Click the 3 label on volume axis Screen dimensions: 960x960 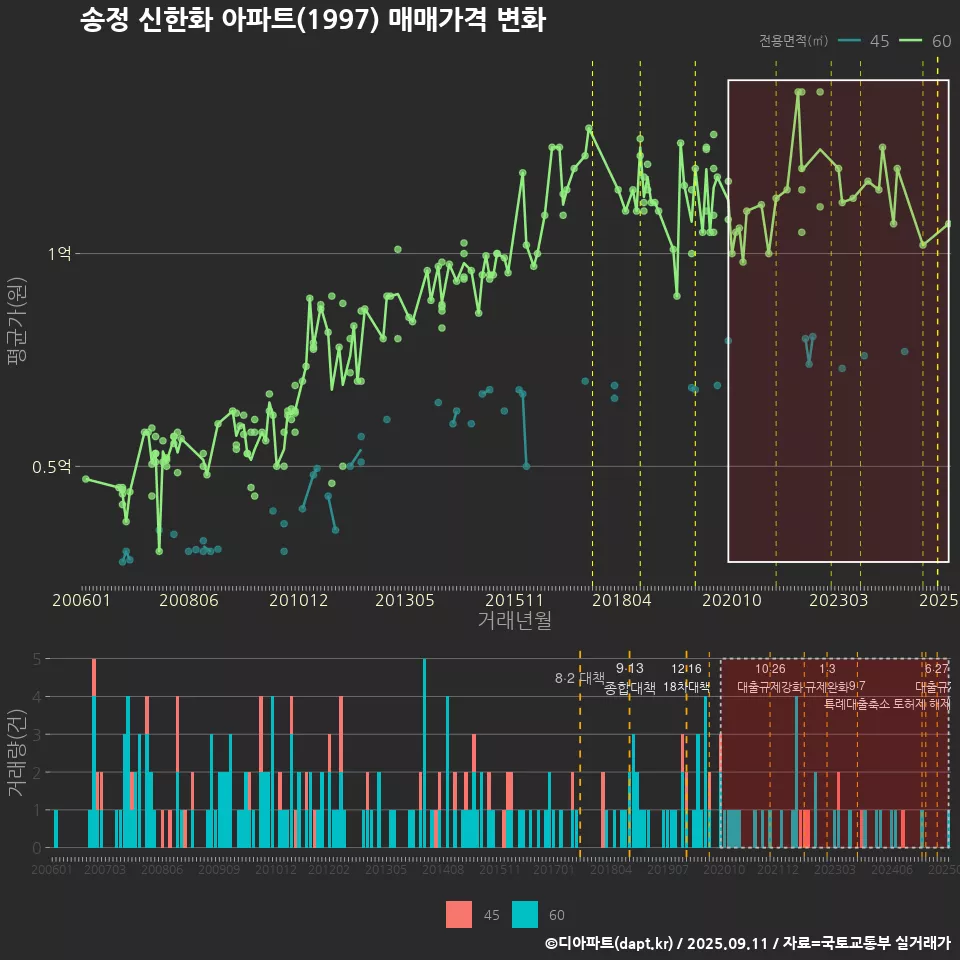[37, 735]
